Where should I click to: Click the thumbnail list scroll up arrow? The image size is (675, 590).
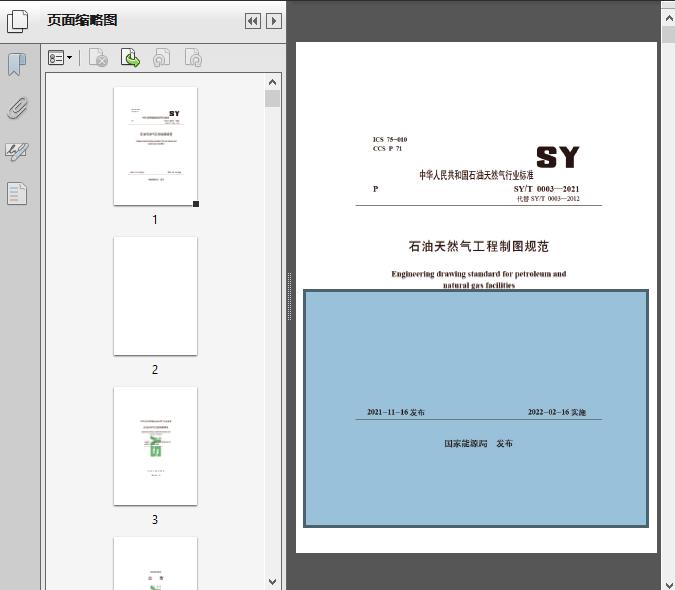click(x=272, y=82)
